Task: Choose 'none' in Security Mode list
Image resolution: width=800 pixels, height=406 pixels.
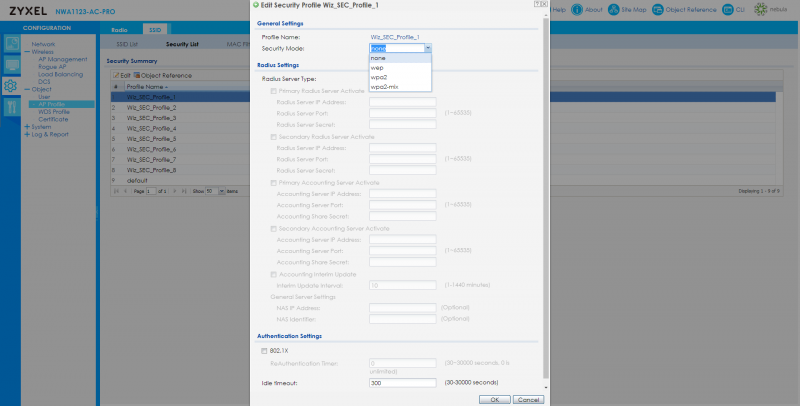Action: (x=401, y=58)
